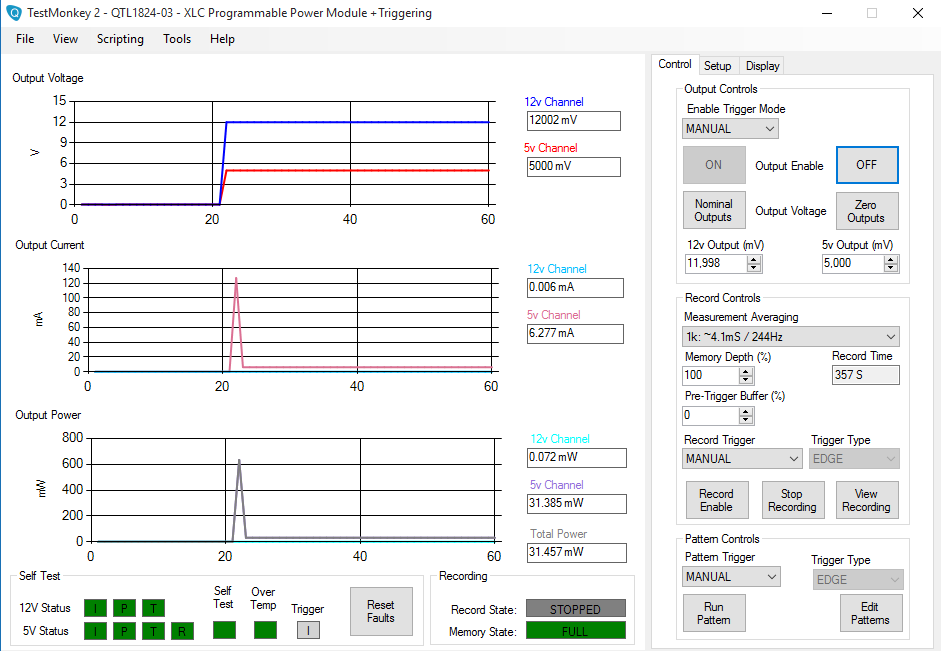This screenshot has width=941, height=651.
Task: Click the 5V Status R indicator
Action: [182, 631]
